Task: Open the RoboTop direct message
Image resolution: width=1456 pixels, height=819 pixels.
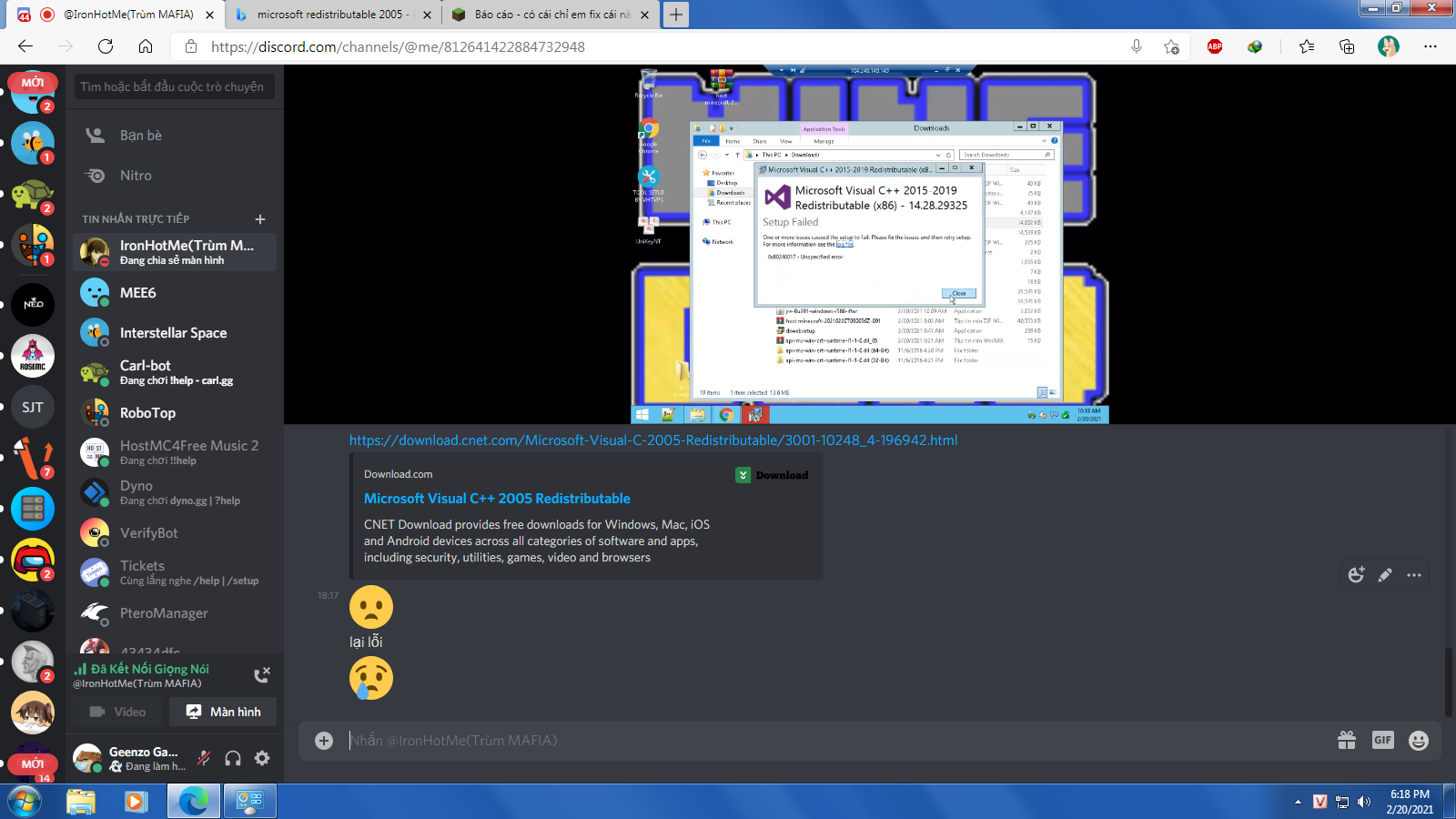Action: (174, 412)
